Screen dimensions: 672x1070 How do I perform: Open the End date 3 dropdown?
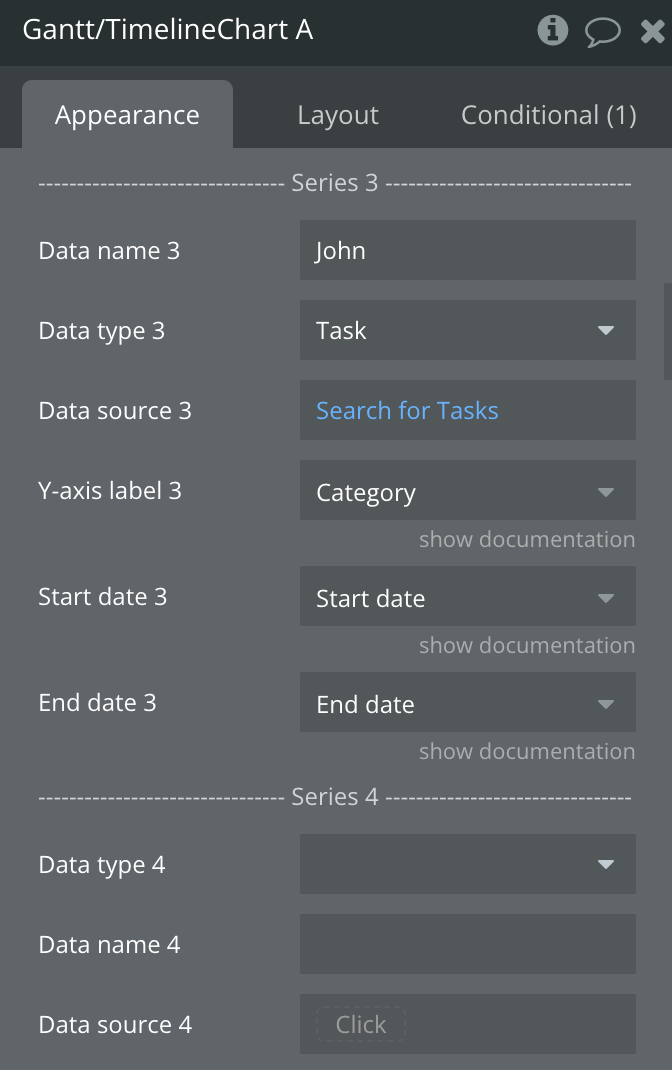point(467,704)
